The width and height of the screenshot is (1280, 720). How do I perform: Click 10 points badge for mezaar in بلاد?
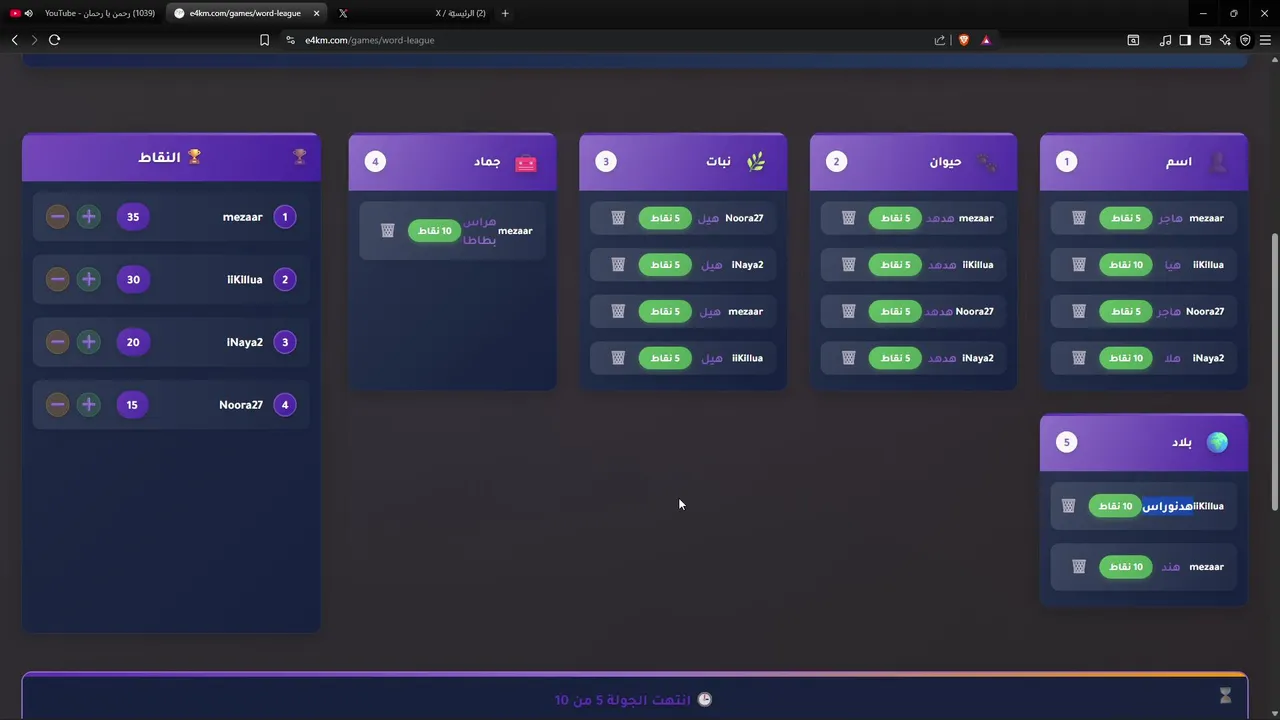point(1126,567)
